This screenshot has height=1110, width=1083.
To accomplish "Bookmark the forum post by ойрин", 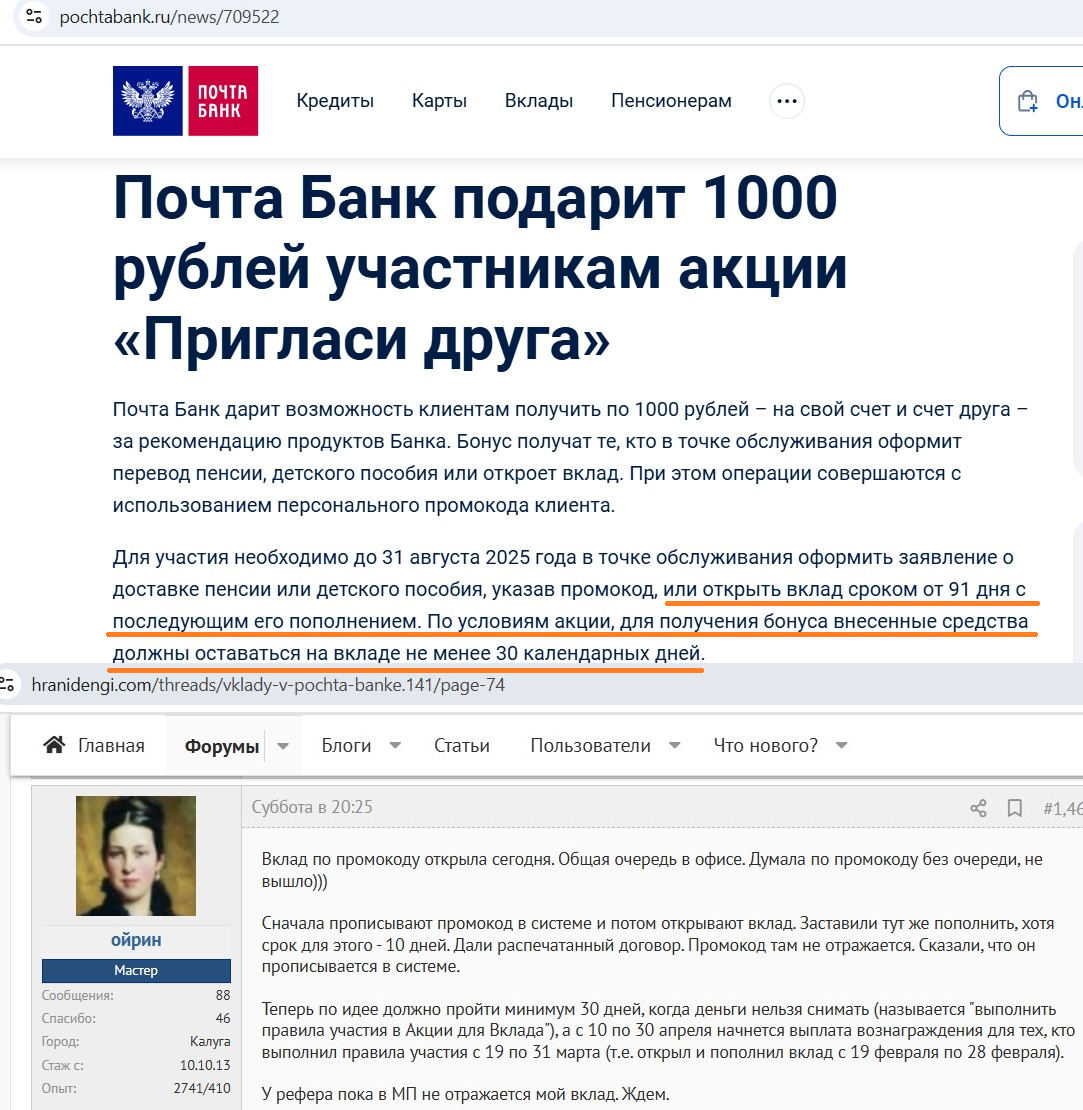I will pyautogui.click(x=1014, y=808).
